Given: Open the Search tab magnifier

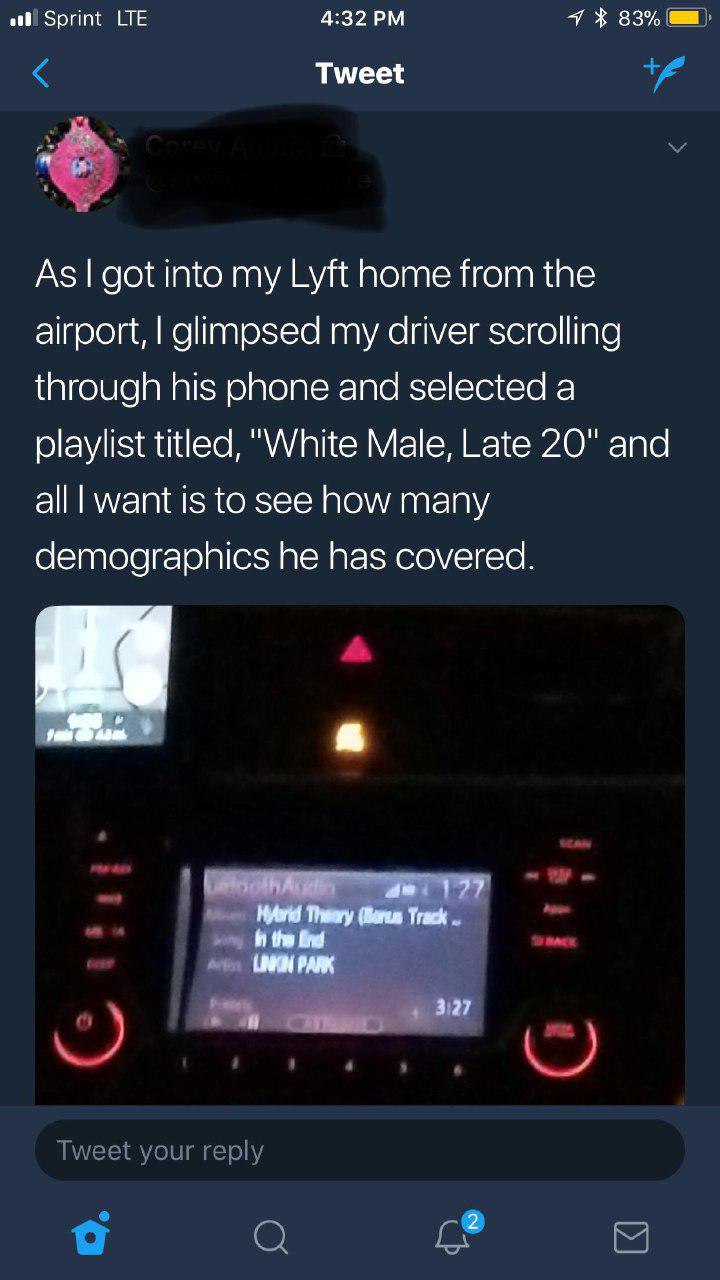Looking at the screenshot, I should [270, 1238].
